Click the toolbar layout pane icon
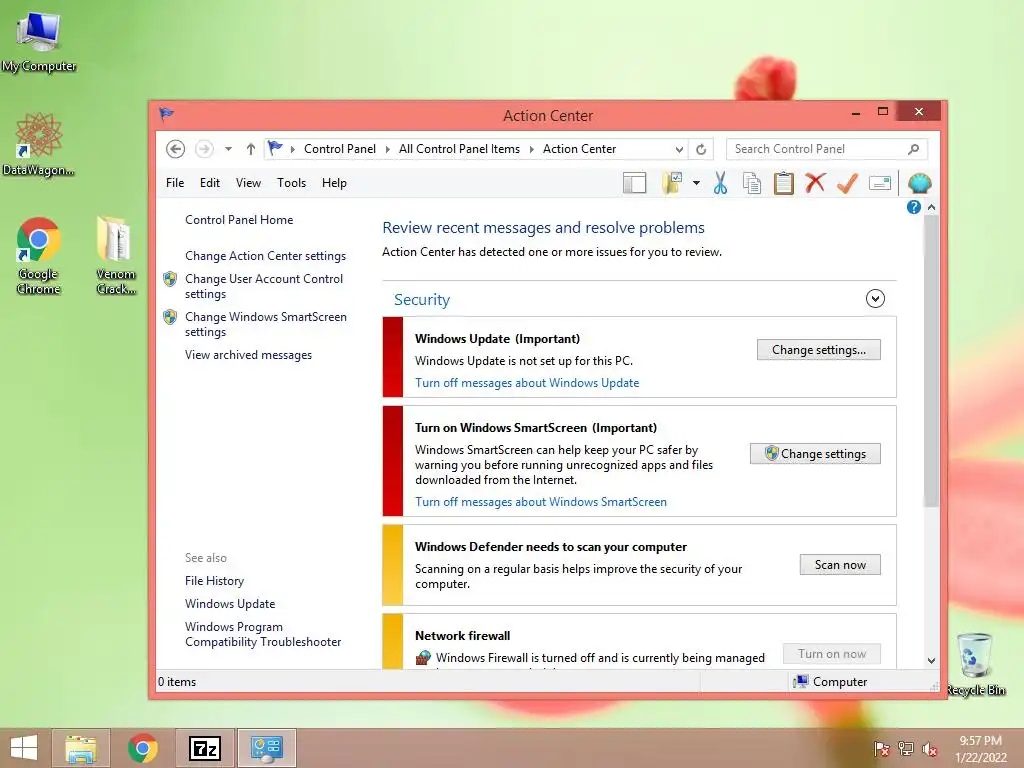The image size is (1024, 768). (634, 184)
